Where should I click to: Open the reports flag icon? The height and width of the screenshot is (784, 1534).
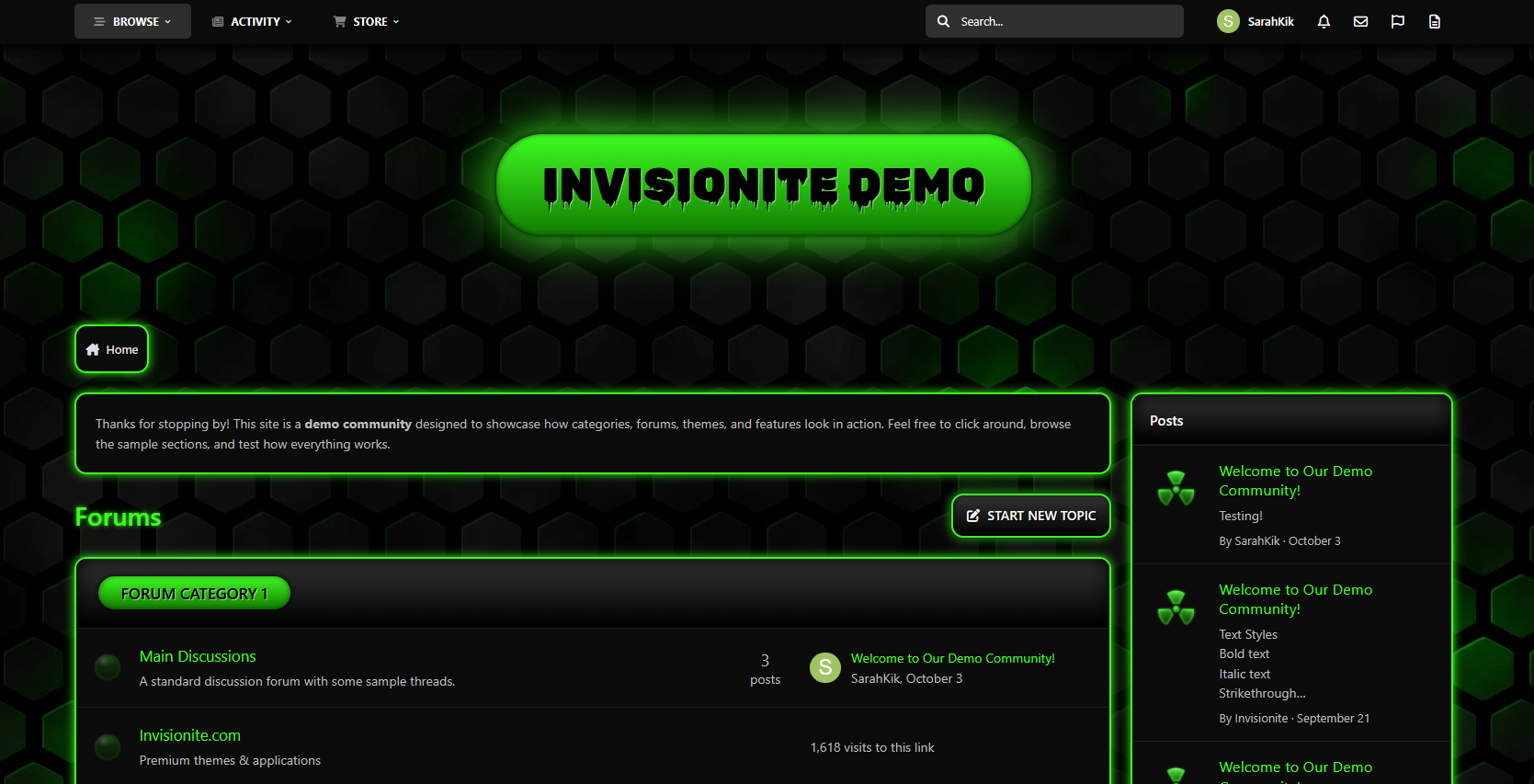pyautogui.click(x=1398, y=21)
